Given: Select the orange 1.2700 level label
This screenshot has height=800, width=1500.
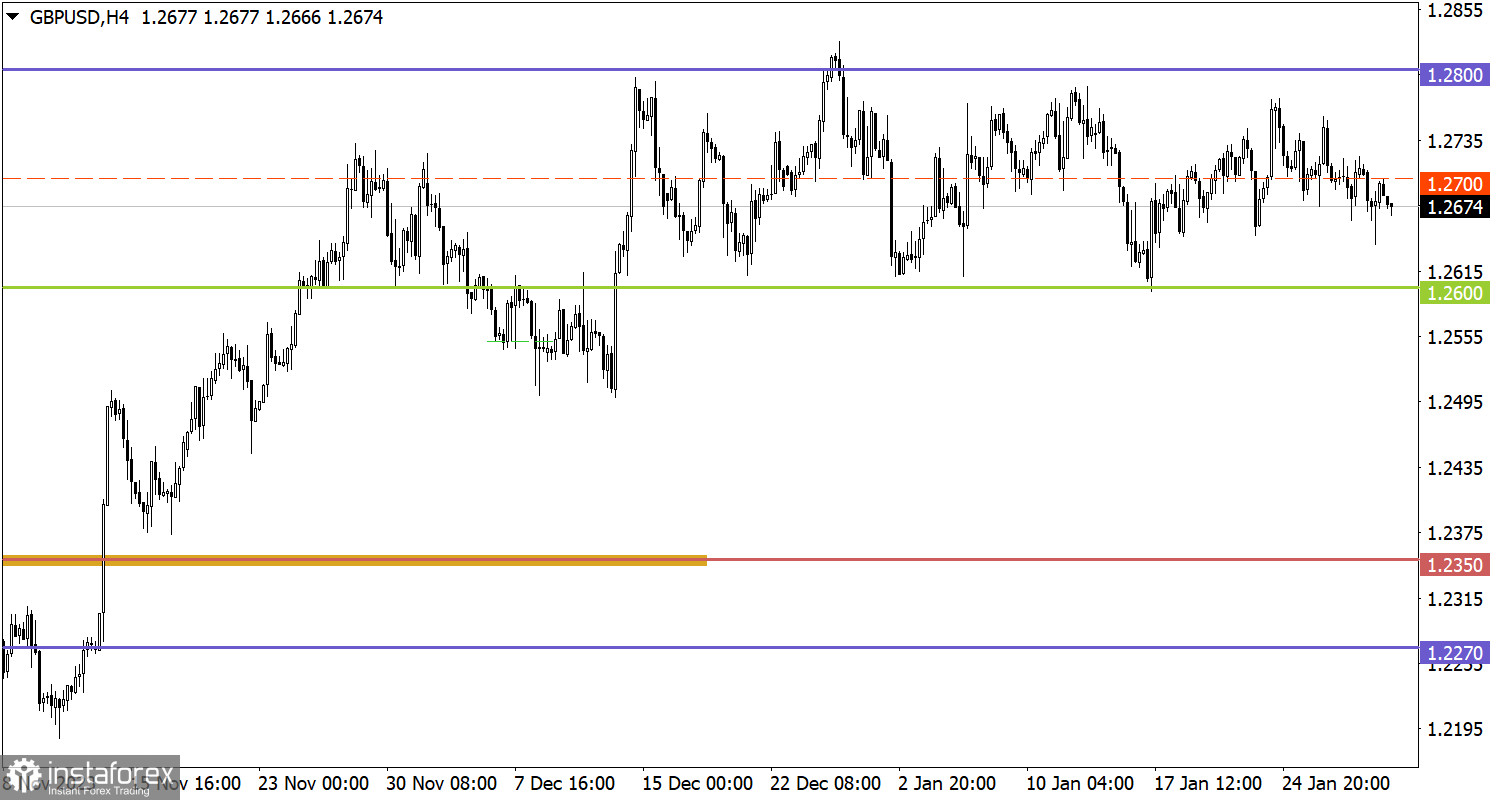Looking at the screenshot, I should (1455, 184).
